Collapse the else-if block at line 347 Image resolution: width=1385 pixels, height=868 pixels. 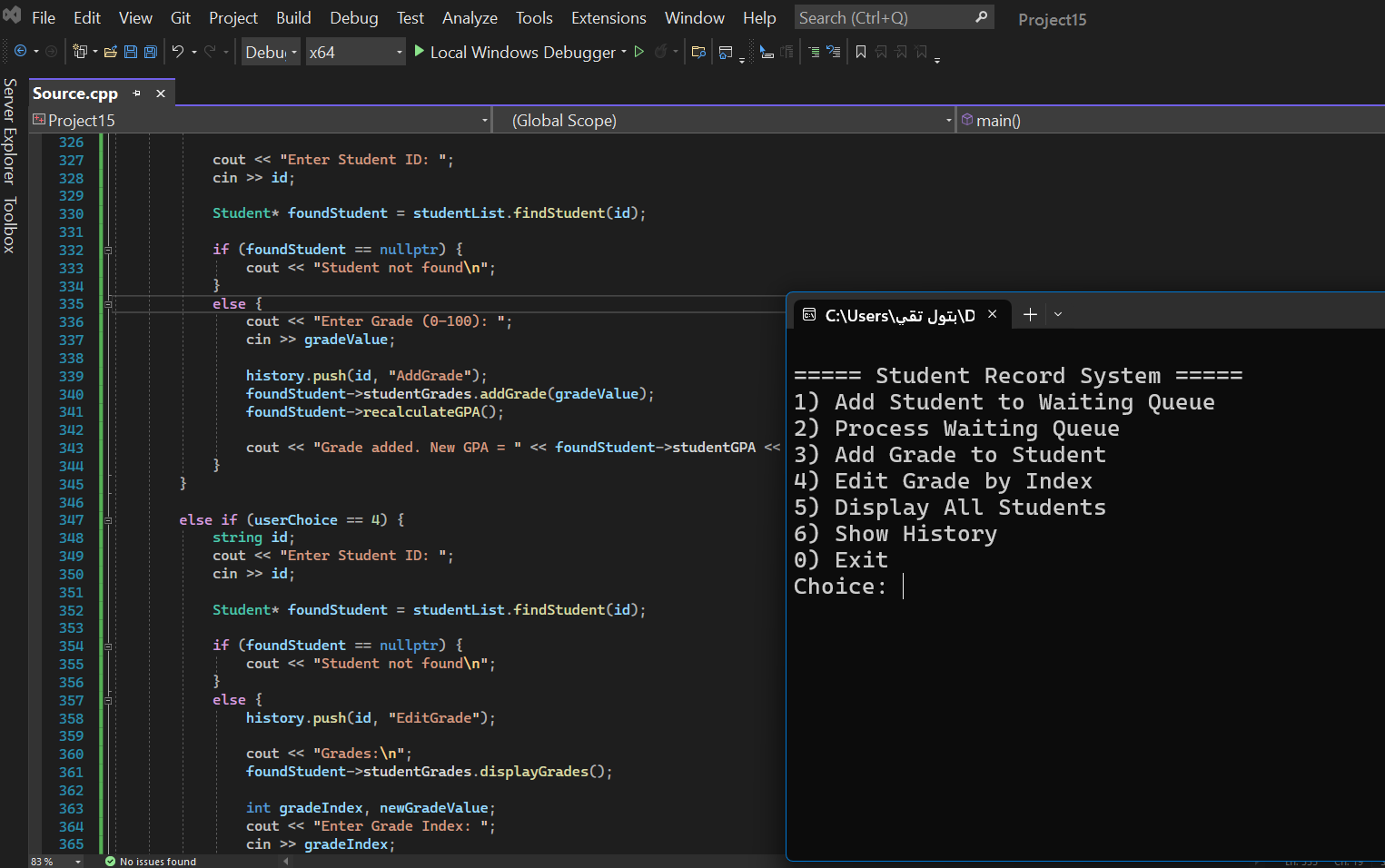point(108,520)
